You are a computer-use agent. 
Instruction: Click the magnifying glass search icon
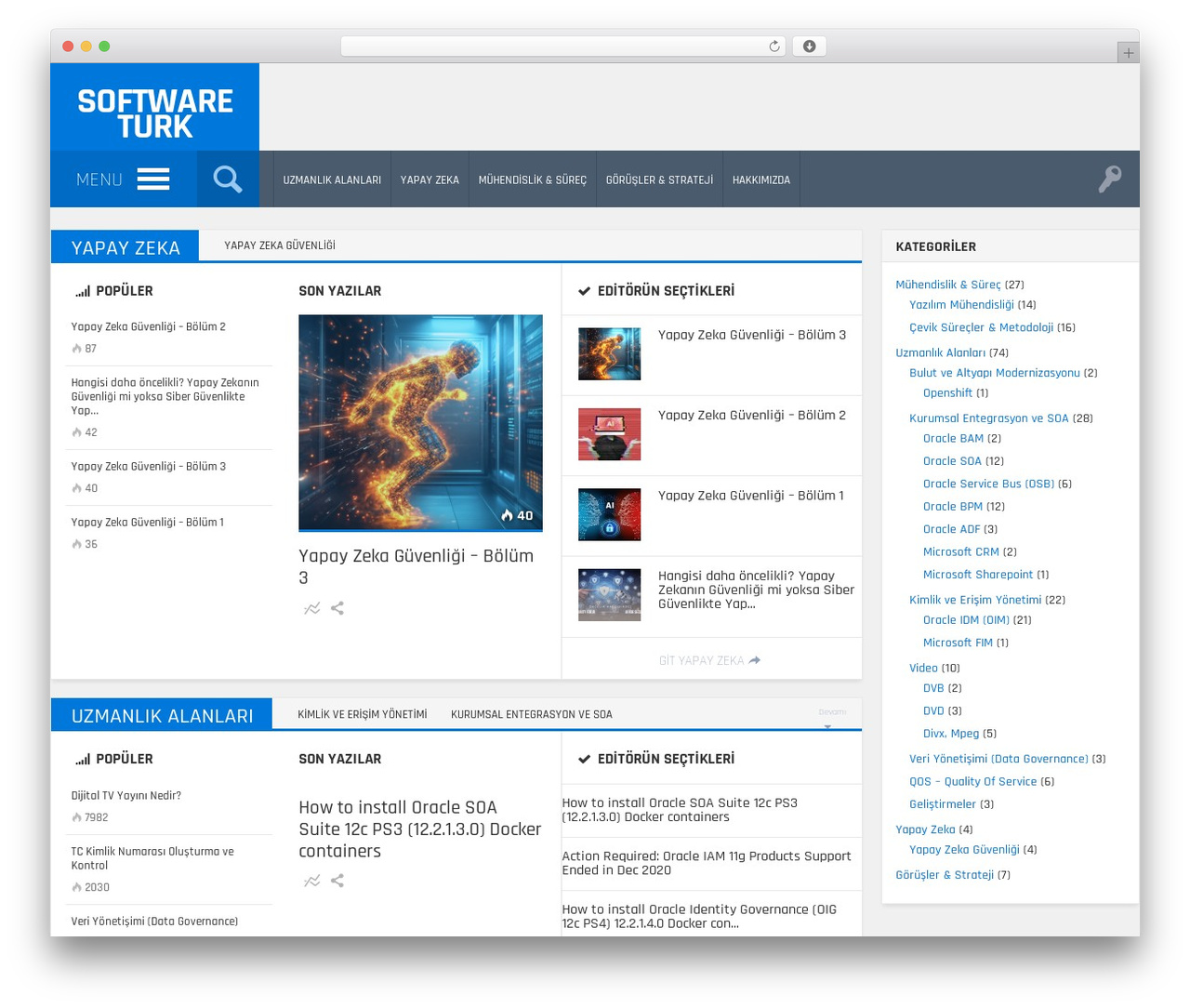[x=228, y=179]
